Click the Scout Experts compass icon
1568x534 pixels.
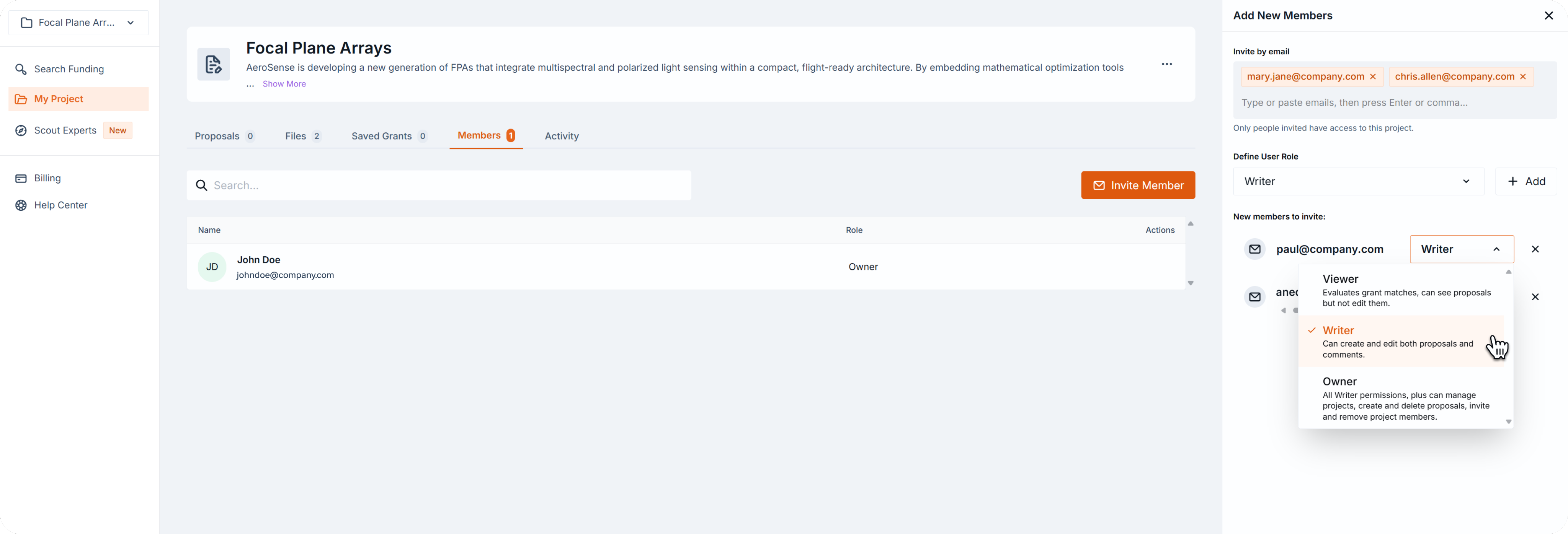21,131
